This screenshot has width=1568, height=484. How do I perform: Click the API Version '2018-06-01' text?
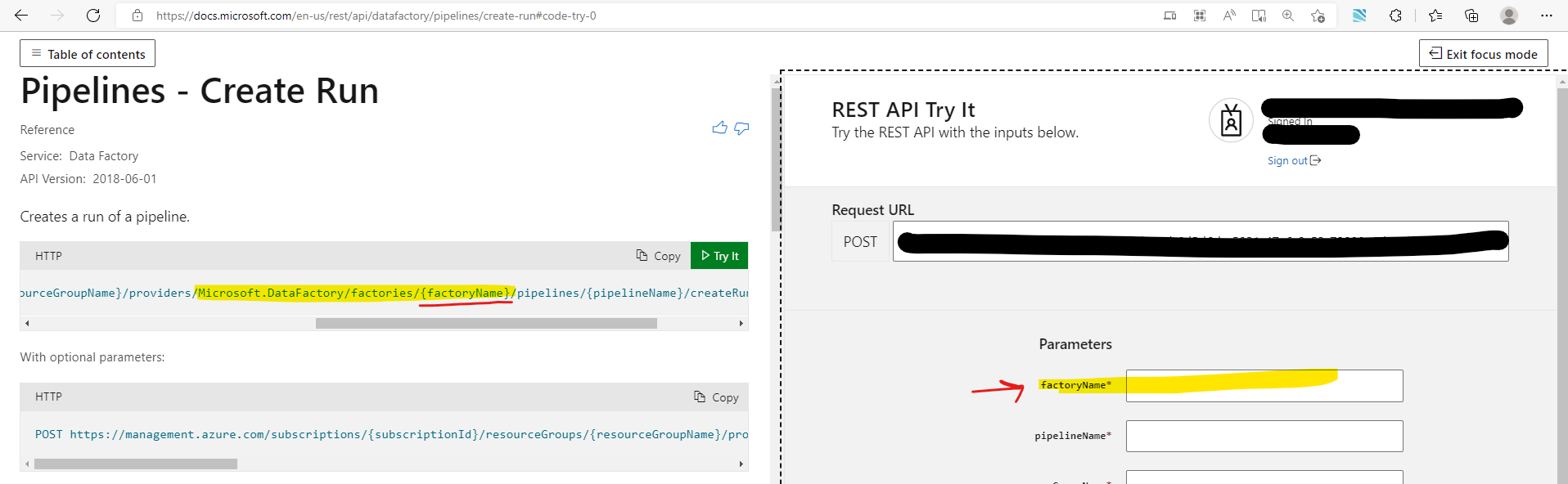point(124,179)
